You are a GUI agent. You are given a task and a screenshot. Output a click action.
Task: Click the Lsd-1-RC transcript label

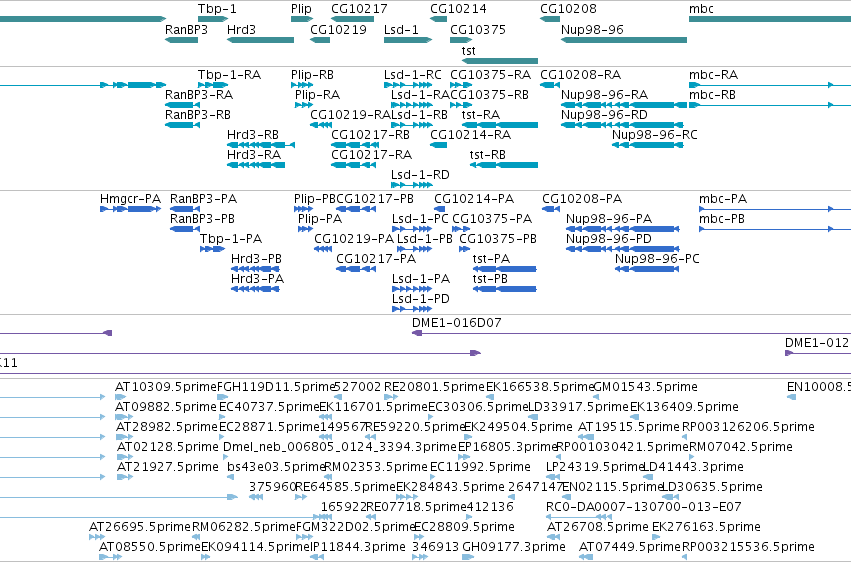[412, 75]
